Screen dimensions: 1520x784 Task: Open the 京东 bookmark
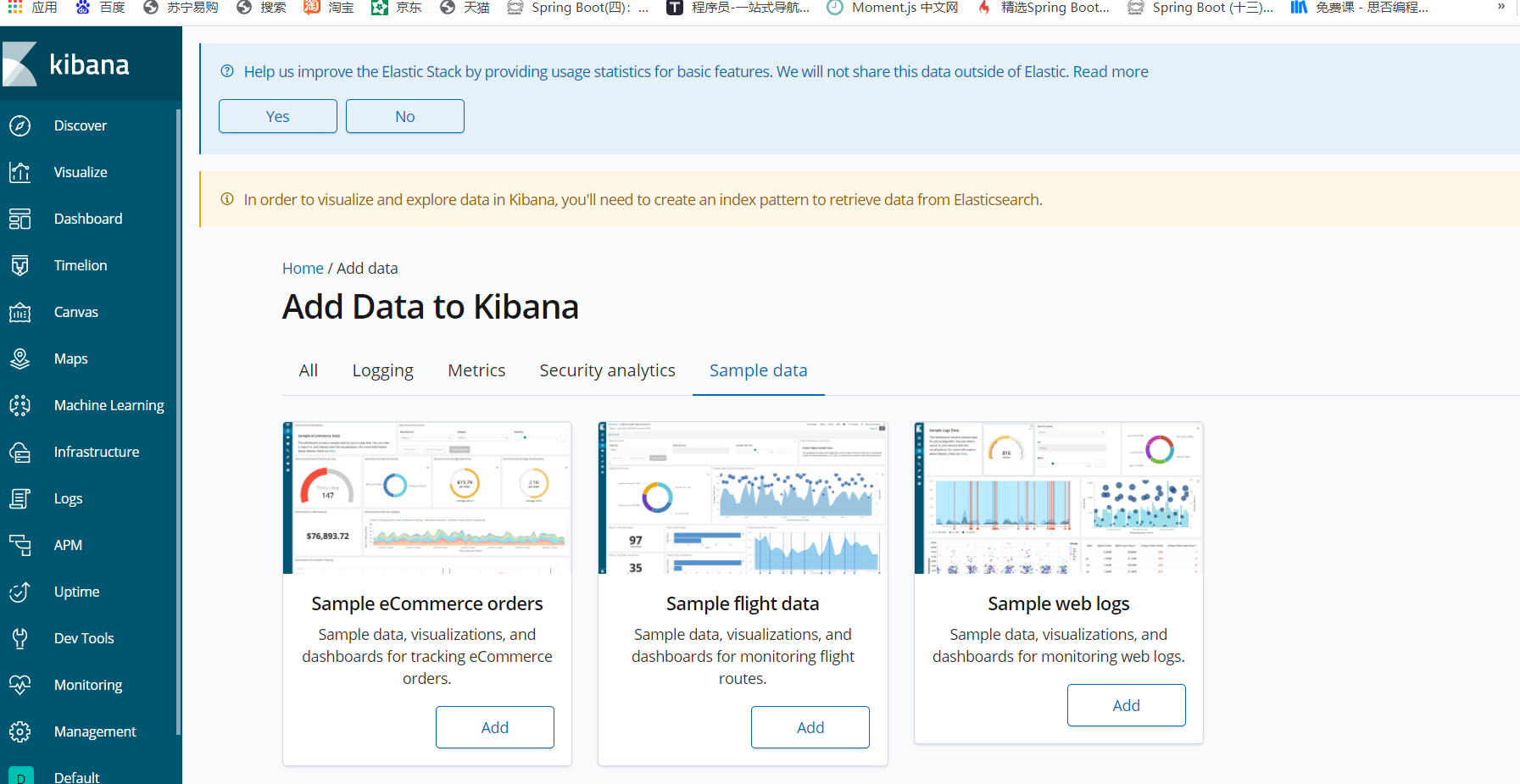point(397,7)
